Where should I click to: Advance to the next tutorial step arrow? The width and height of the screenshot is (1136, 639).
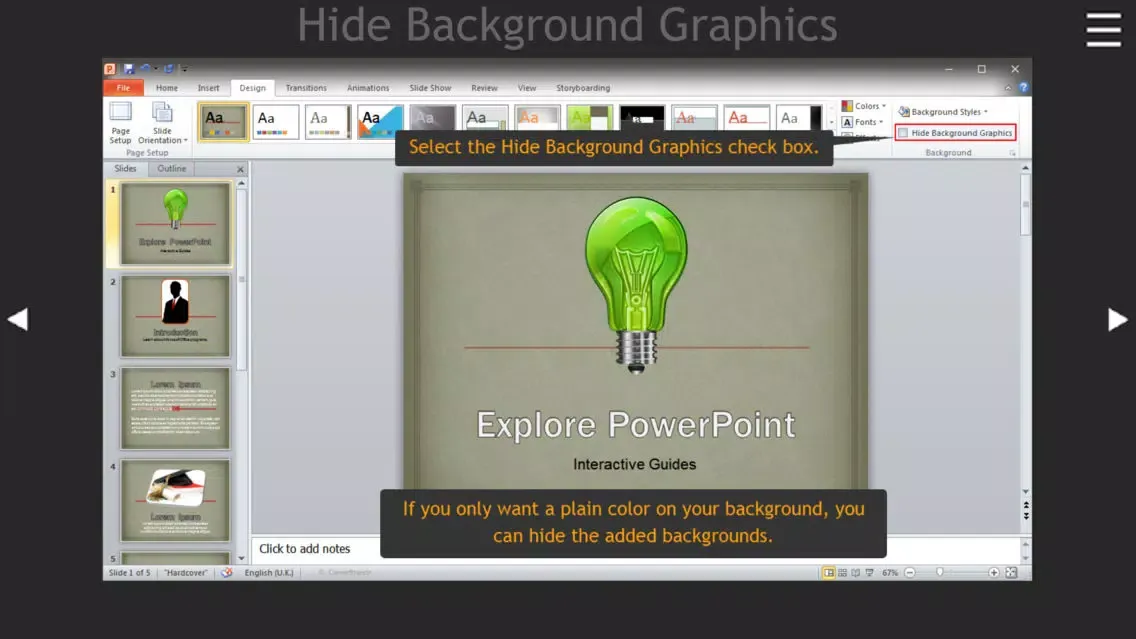point(1117,320)
